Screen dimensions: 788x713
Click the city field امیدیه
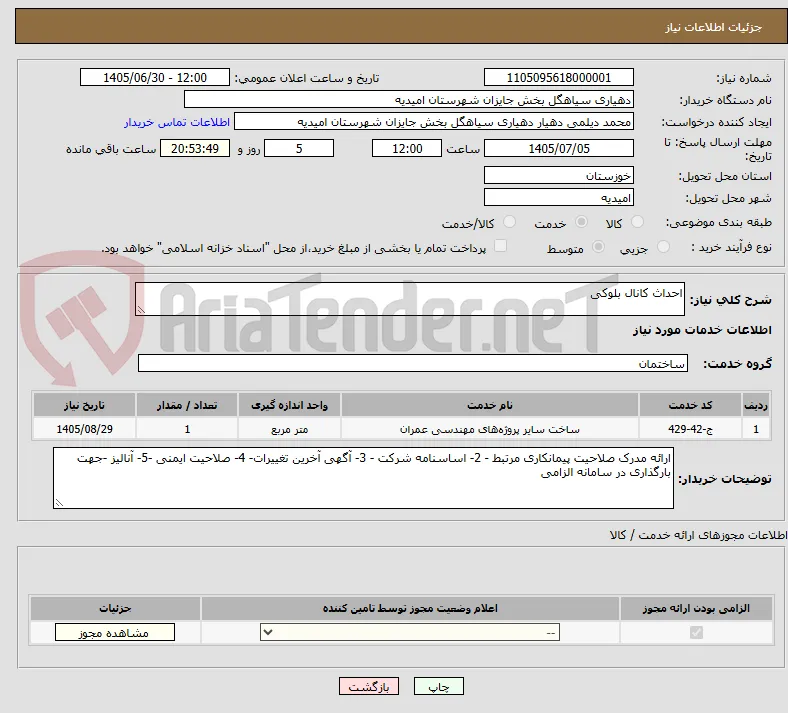(558, 197)
